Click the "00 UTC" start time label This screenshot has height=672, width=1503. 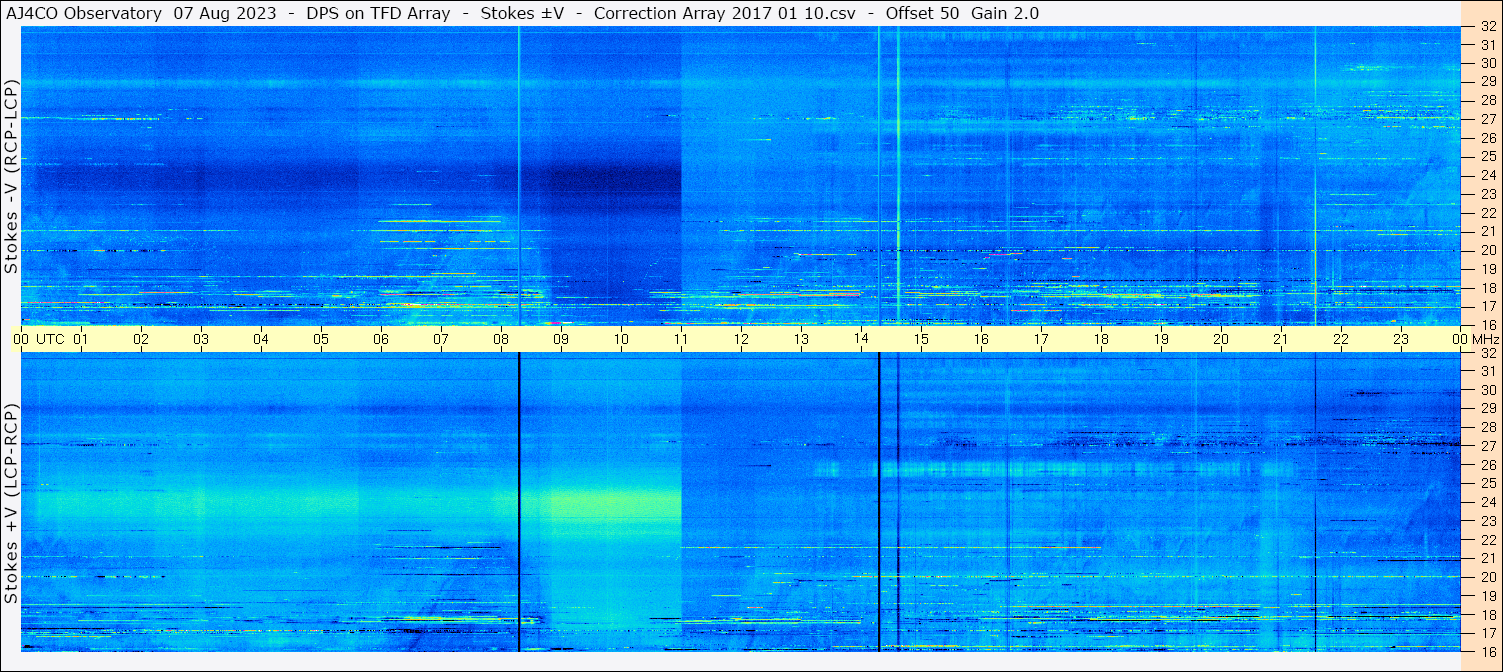tap(38, 339)
